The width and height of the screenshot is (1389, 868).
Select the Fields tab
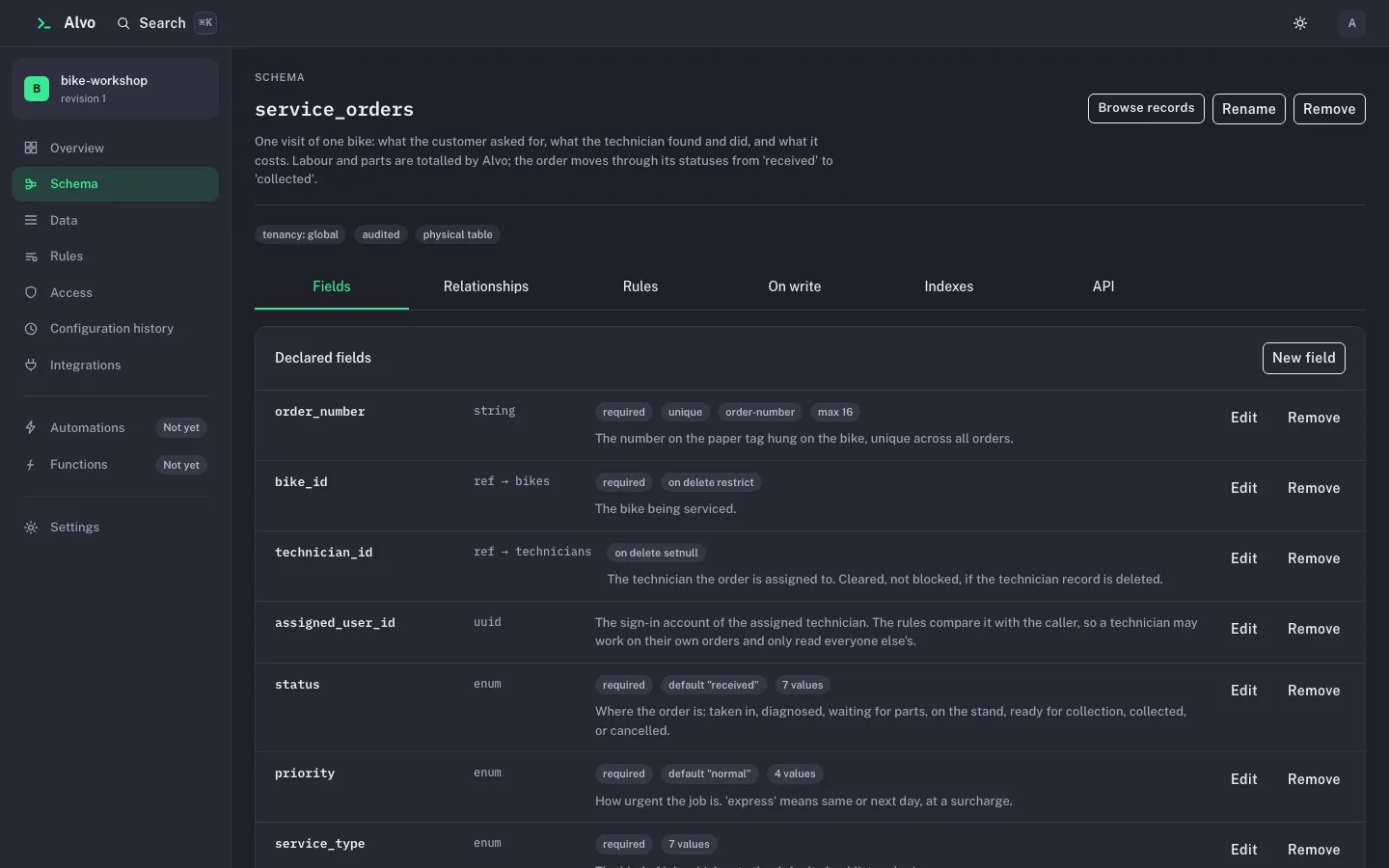point(332,286)
